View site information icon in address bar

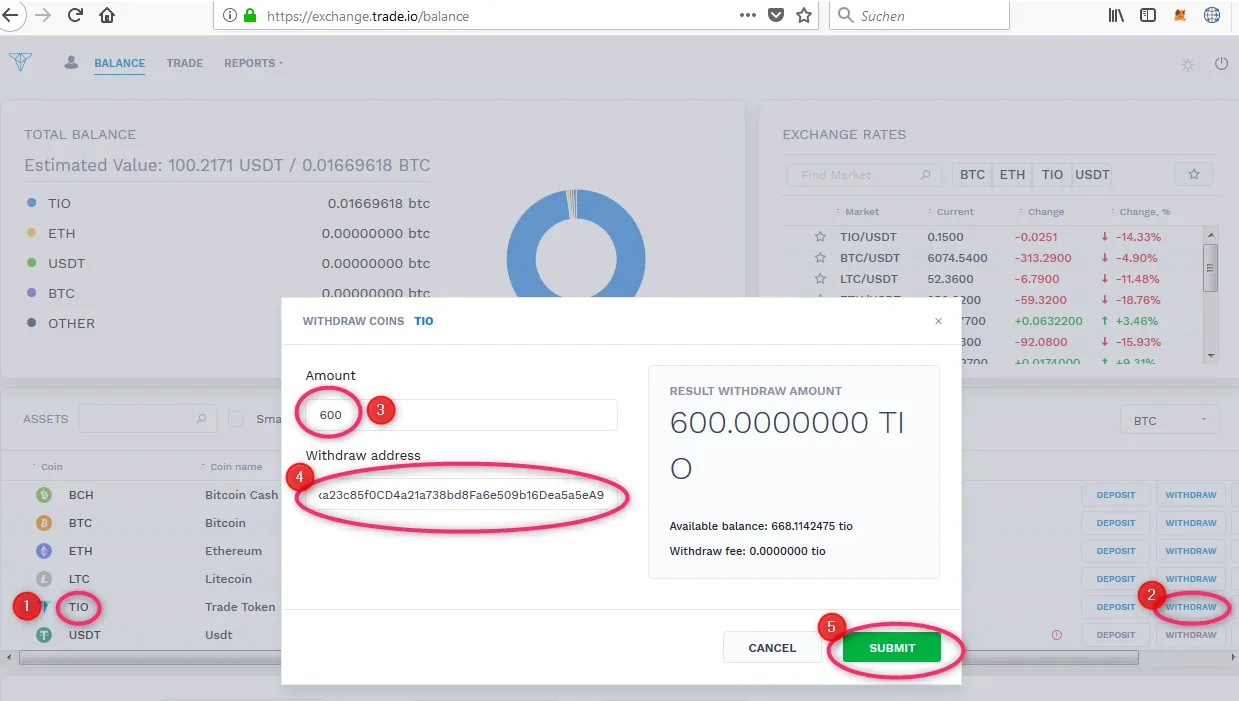pyautogui.click(x=230, y=16)
